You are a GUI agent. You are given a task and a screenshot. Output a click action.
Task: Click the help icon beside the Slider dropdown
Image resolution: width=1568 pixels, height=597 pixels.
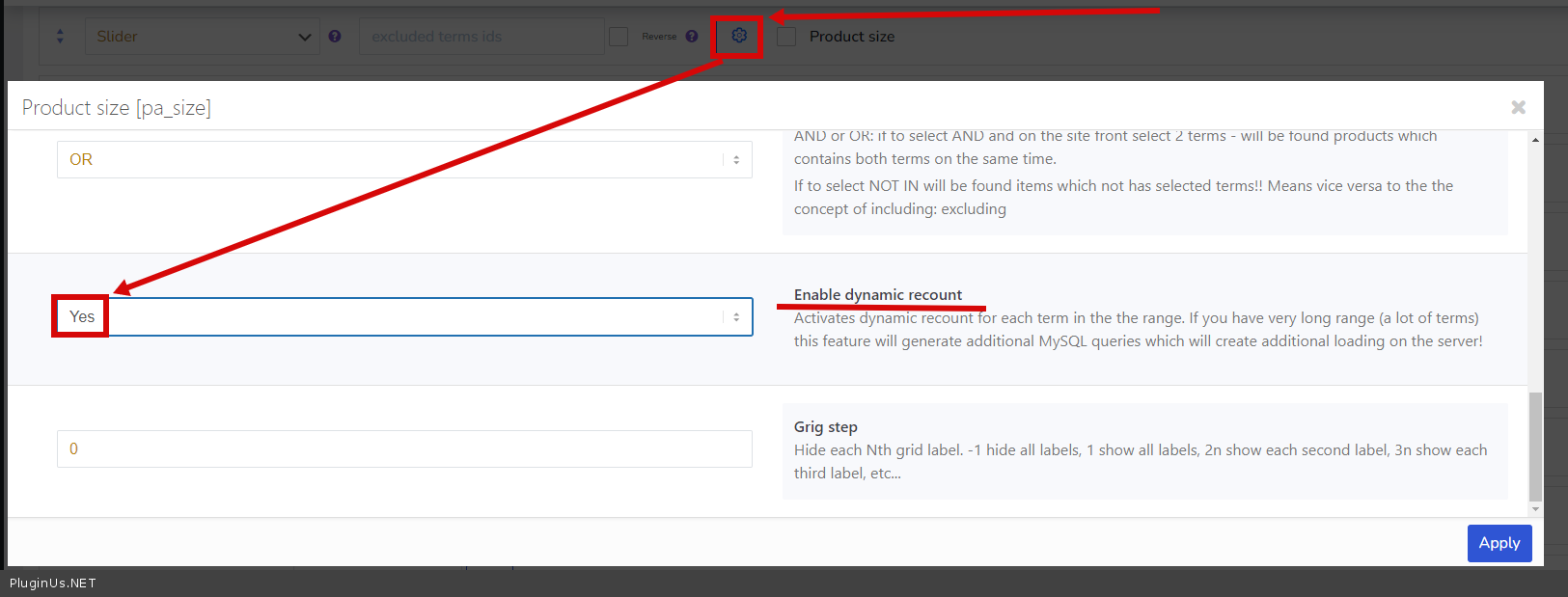[335, 37]
